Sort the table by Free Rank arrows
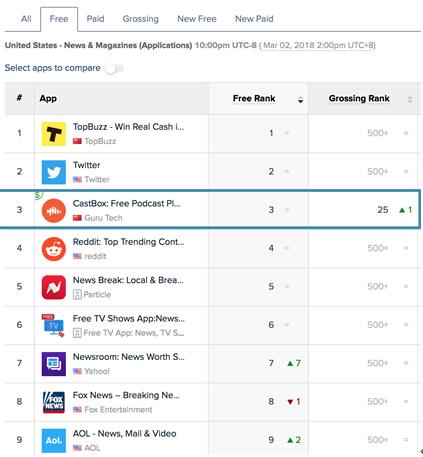The image size is (423, 457). (300, 99)
